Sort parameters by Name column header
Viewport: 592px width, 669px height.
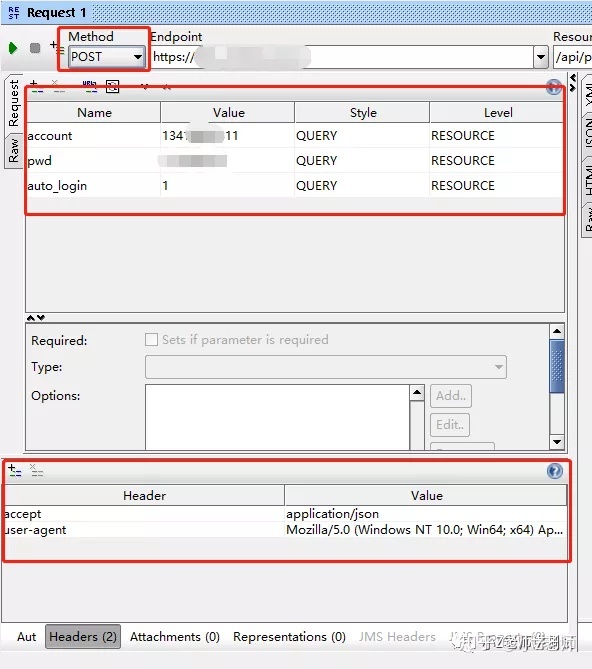tap(94, 113)
